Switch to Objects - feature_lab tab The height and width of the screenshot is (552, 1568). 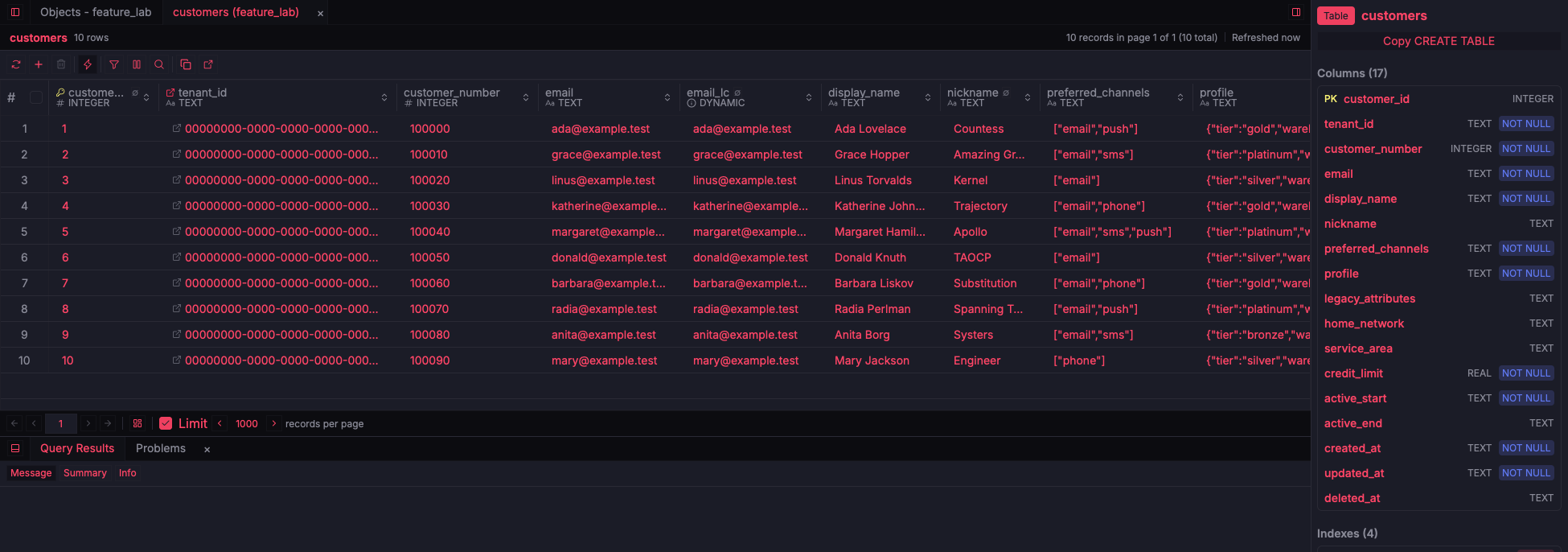(x=96, y=12)
